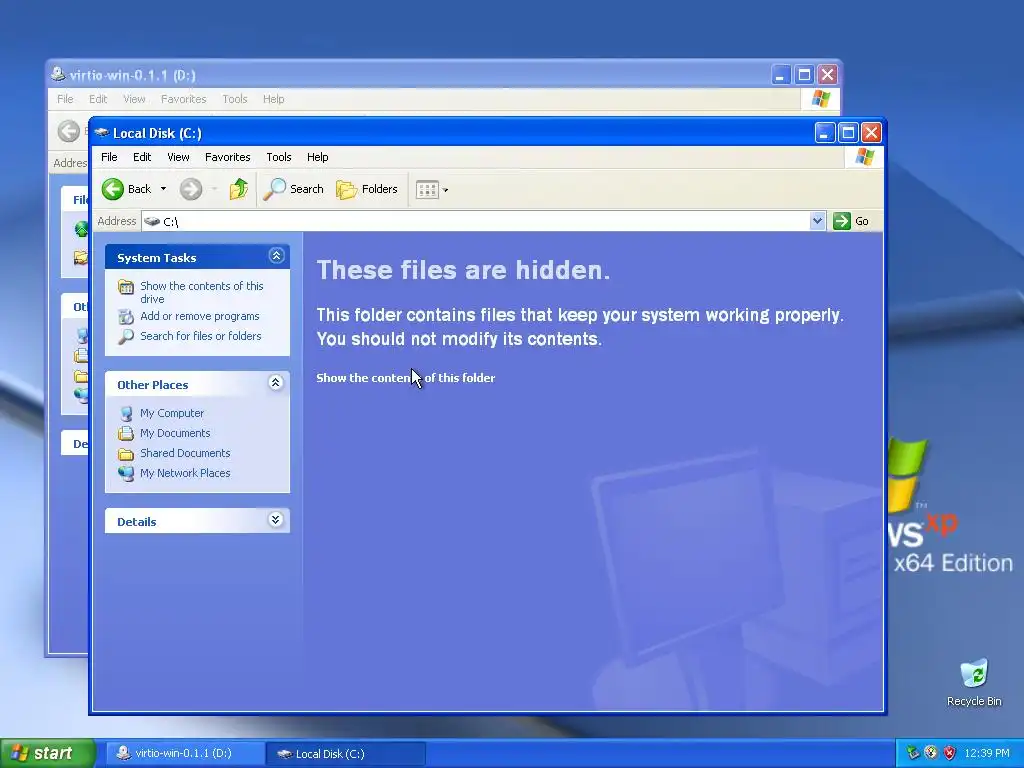Open the View menu in Local Disk window
This screenshot has width=1024, height=768.
tap(178, 157)
